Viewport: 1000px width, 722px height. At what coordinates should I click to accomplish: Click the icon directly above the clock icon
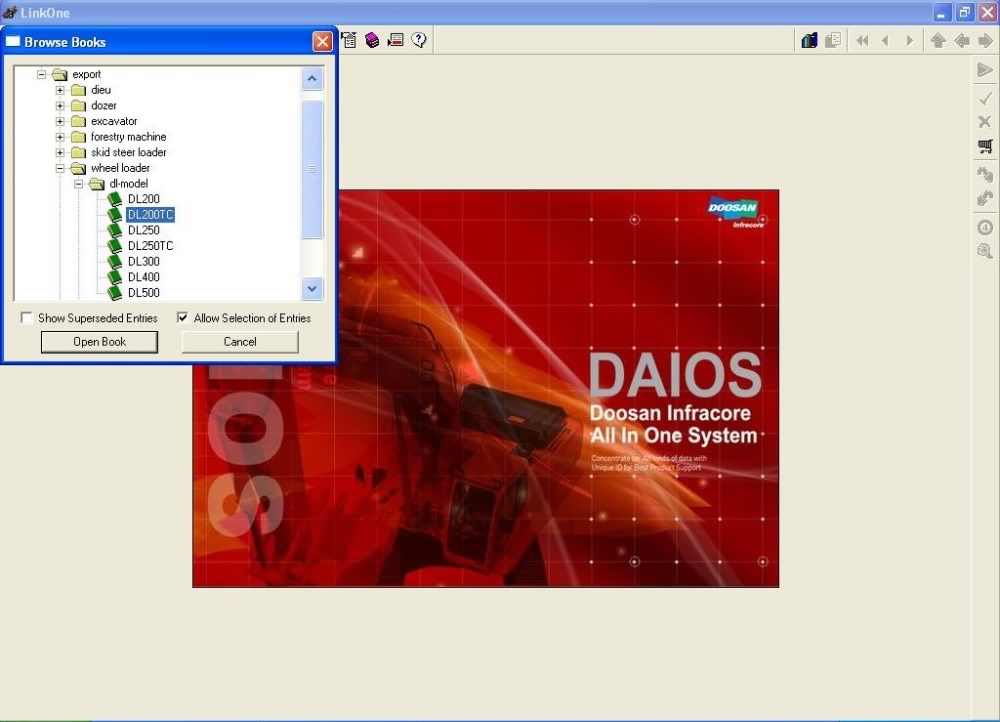tap(985, 198)
